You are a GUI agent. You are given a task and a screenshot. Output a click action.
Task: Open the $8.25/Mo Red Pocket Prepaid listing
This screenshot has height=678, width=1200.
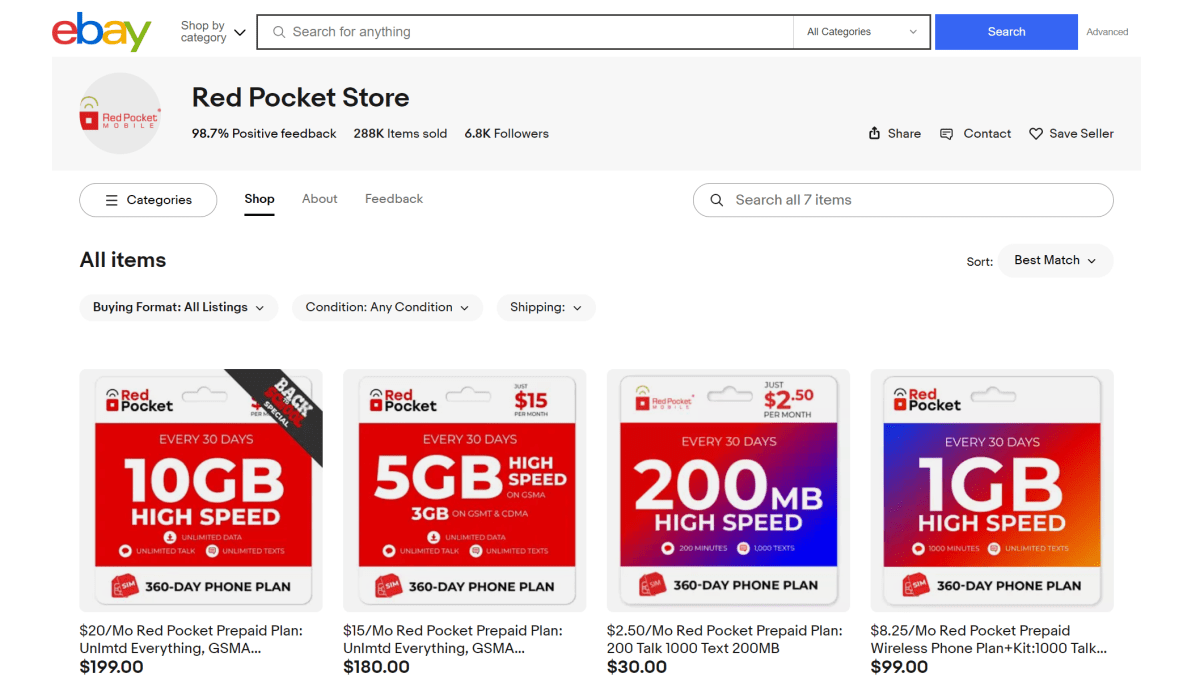pyautogui.click(x=989, y=639)
